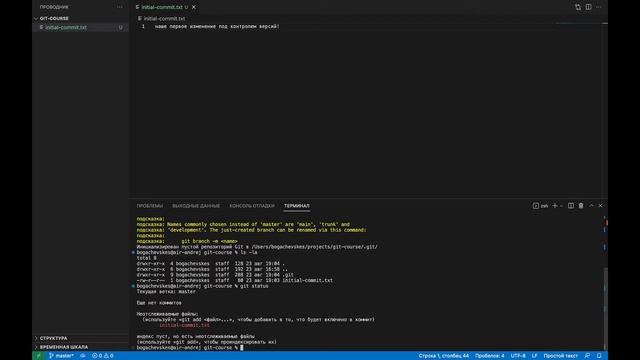640x360 pixels.
Task: Open errors and warnings count indicator
Action: coord(102,356)
